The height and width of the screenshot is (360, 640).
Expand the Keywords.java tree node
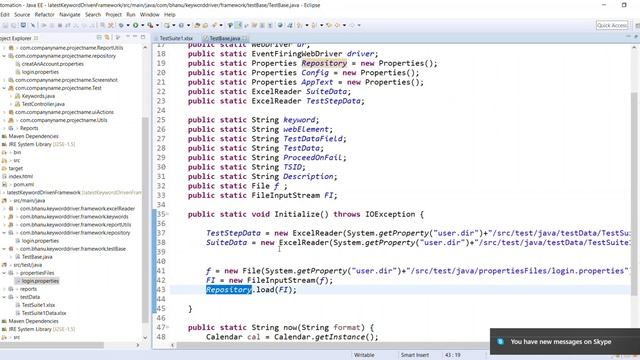pyautogui.click(x=11, y=96)
